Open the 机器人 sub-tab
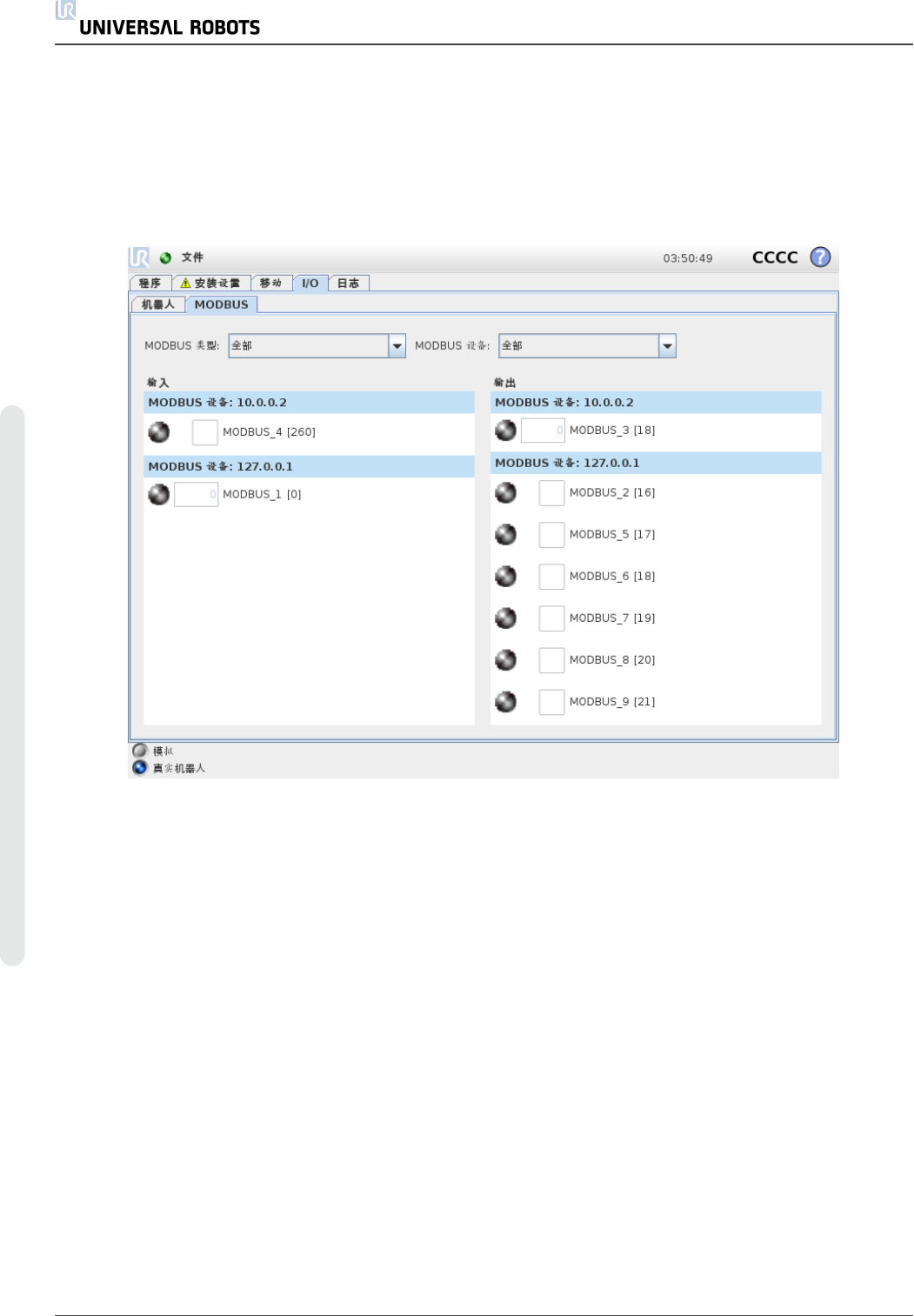The image size is (914, 1316). 158,304
